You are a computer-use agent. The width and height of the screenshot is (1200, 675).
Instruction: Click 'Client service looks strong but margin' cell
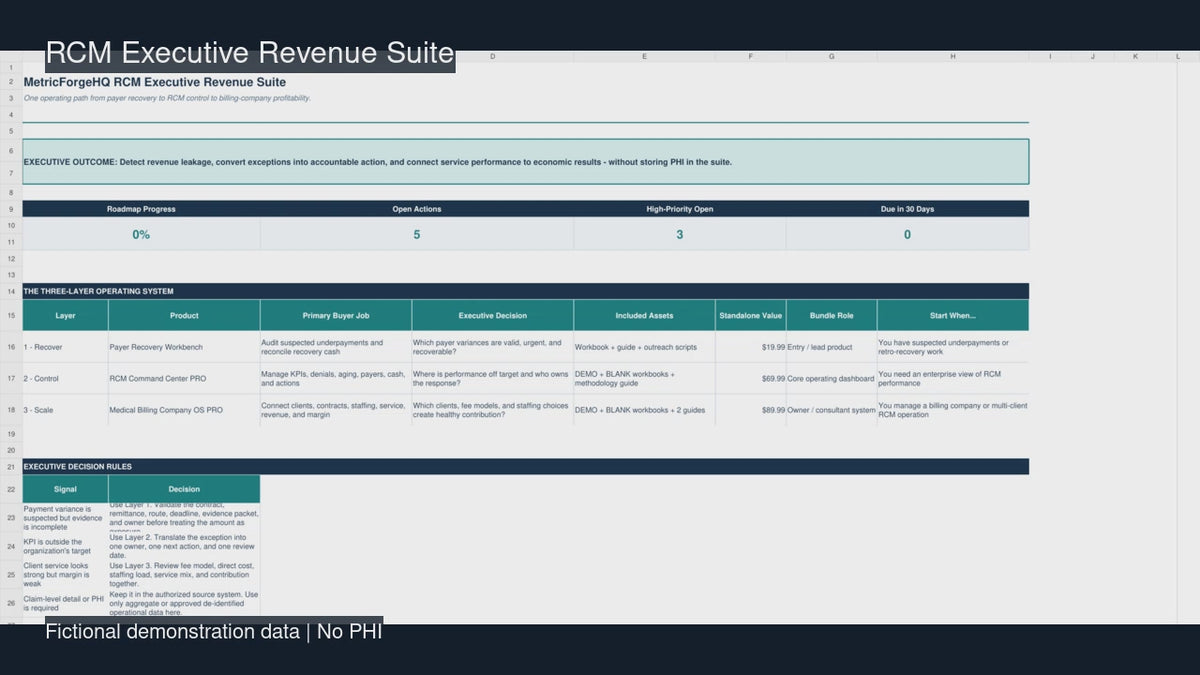tap(65, 574)
